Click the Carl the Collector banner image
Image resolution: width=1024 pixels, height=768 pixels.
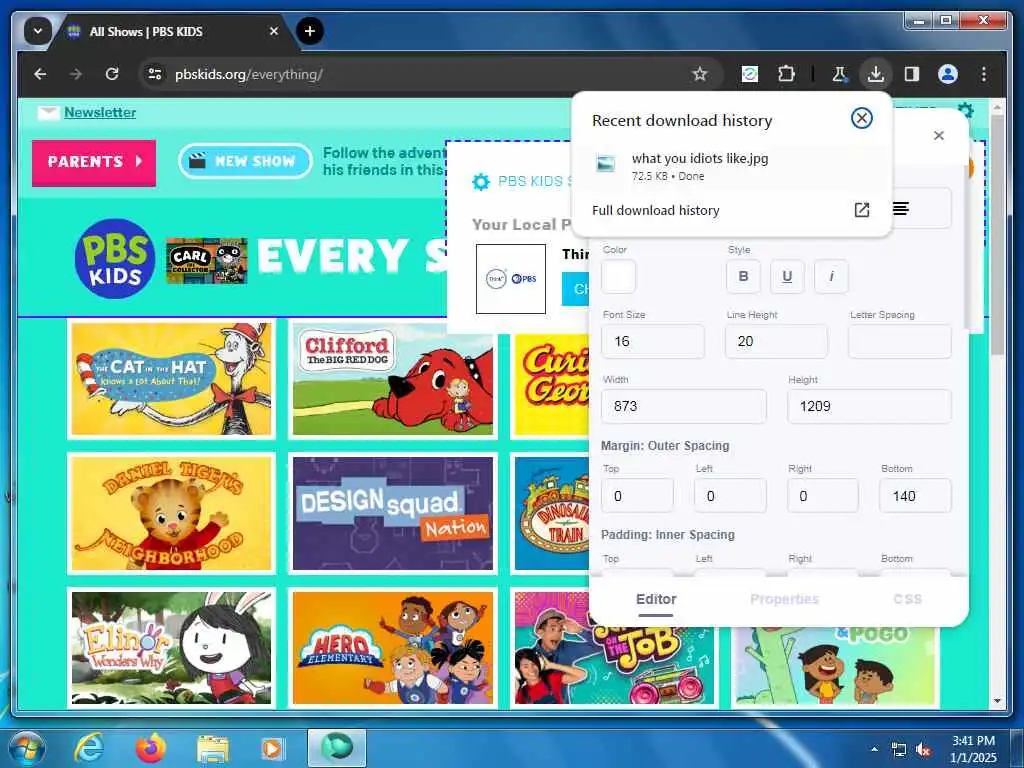tap(206, 261)
